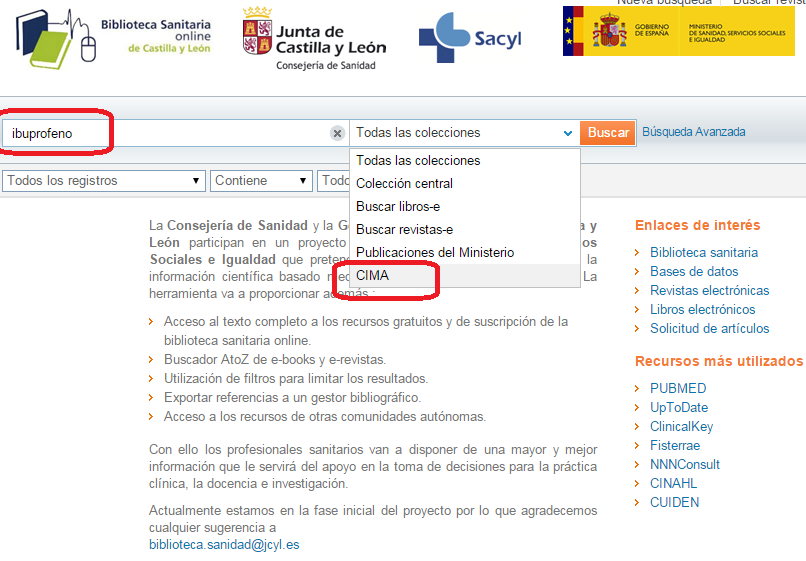Screen dimensions: 806x561
Task: Clear the search box with the X icon
Action: point(337,133)
